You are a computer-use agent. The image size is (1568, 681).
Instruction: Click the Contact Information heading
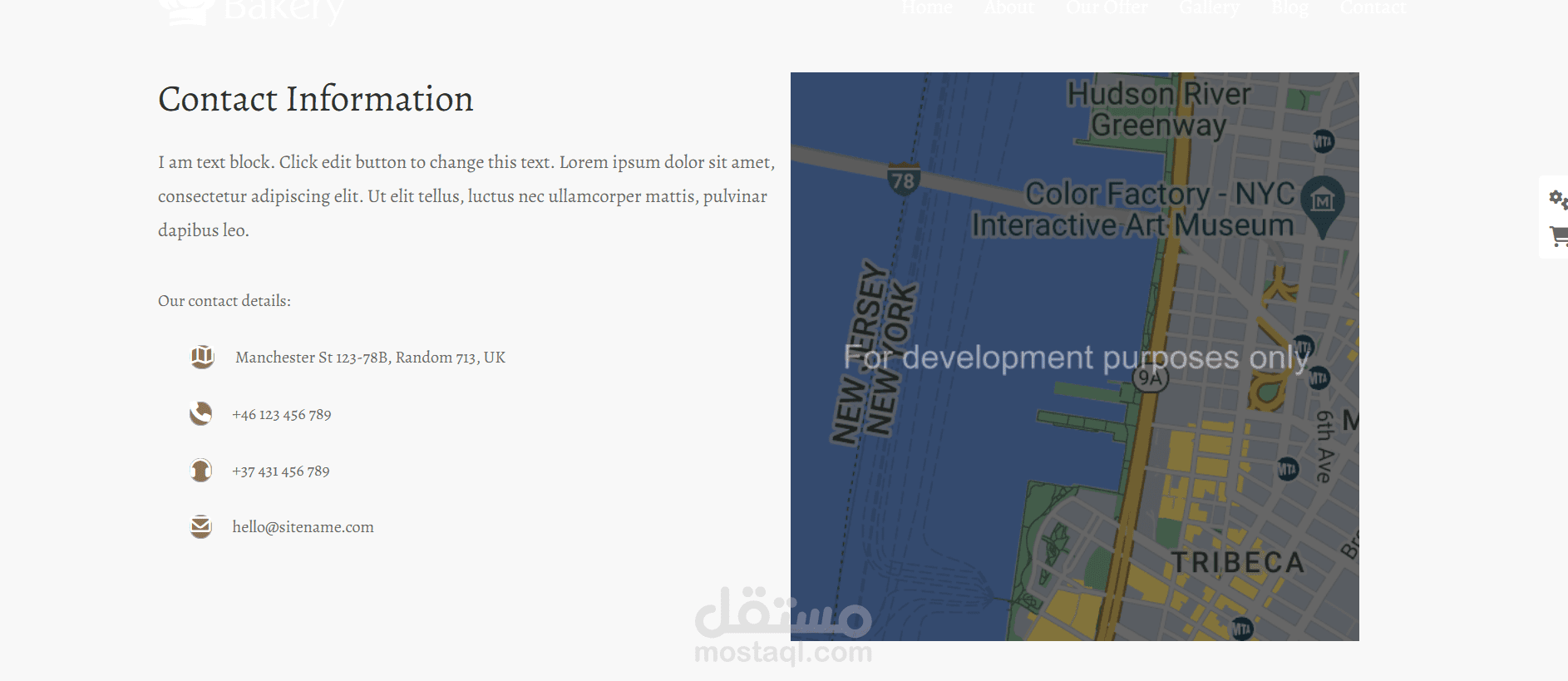[316, 99]
